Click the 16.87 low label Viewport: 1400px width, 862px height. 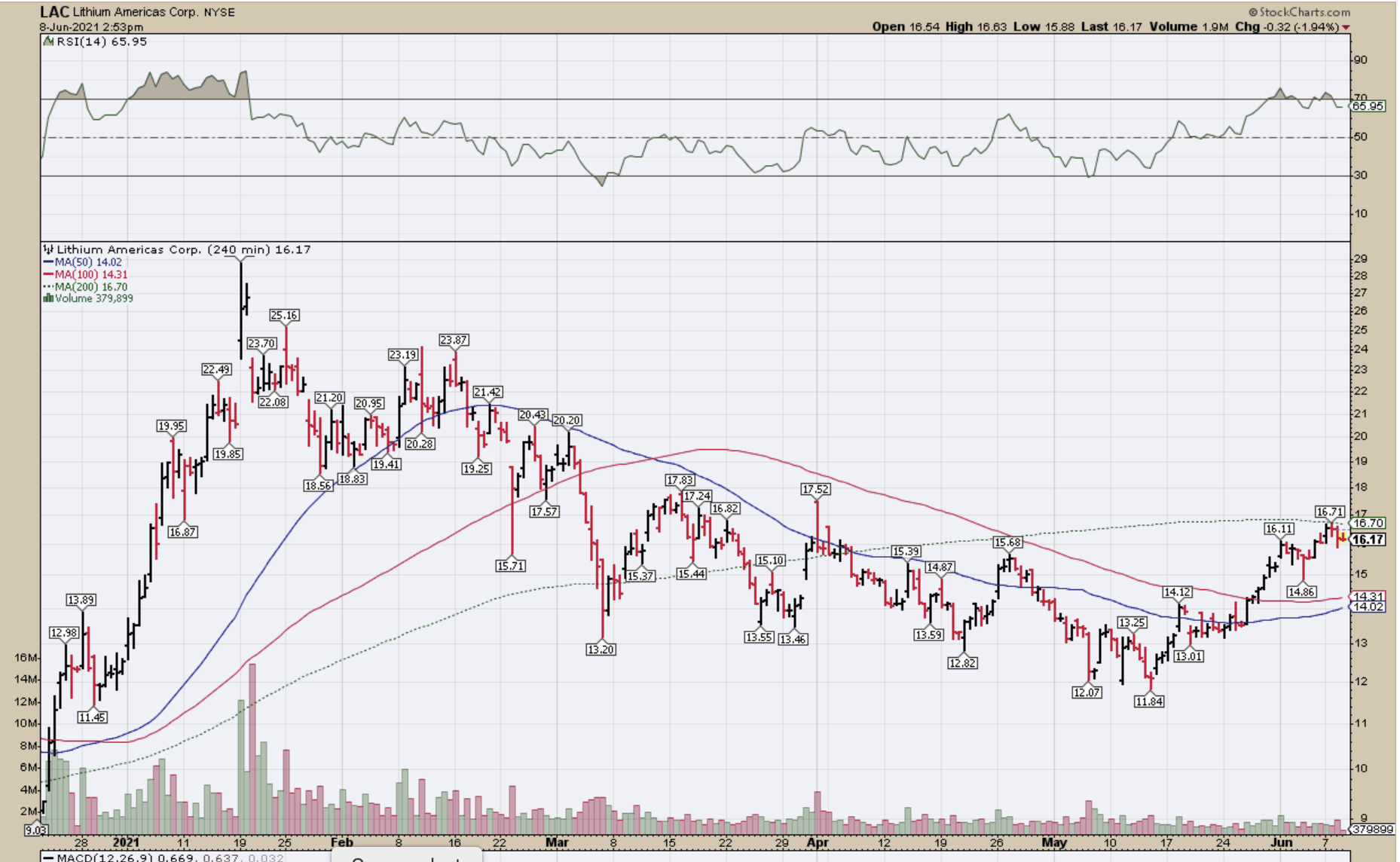coord(182,532)
